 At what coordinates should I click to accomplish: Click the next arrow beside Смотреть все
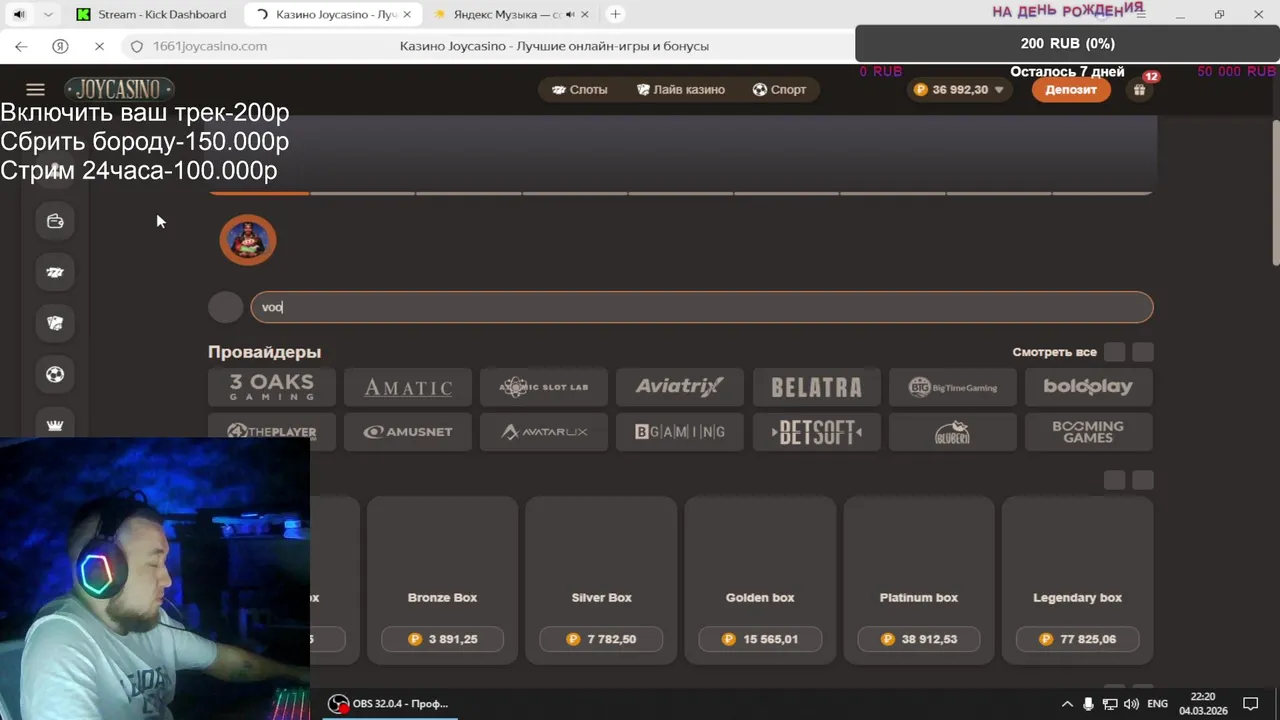coord(1143,352)
